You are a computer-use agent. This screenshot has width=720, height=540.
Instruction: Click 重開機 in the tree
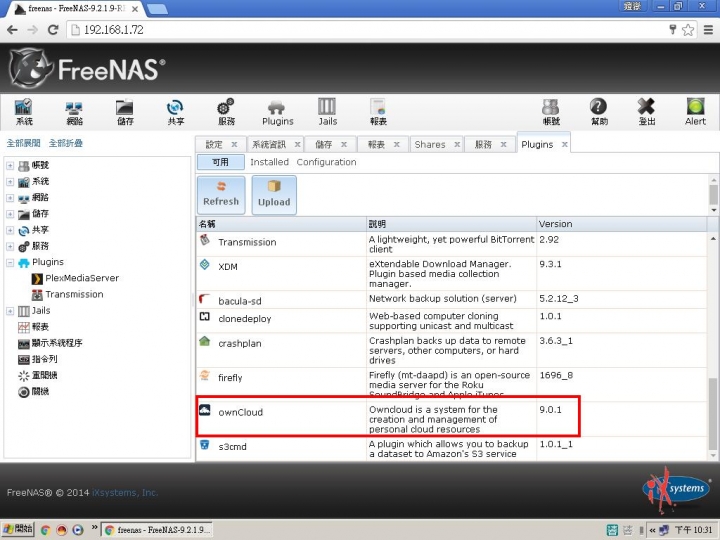(x=45, y=375)
